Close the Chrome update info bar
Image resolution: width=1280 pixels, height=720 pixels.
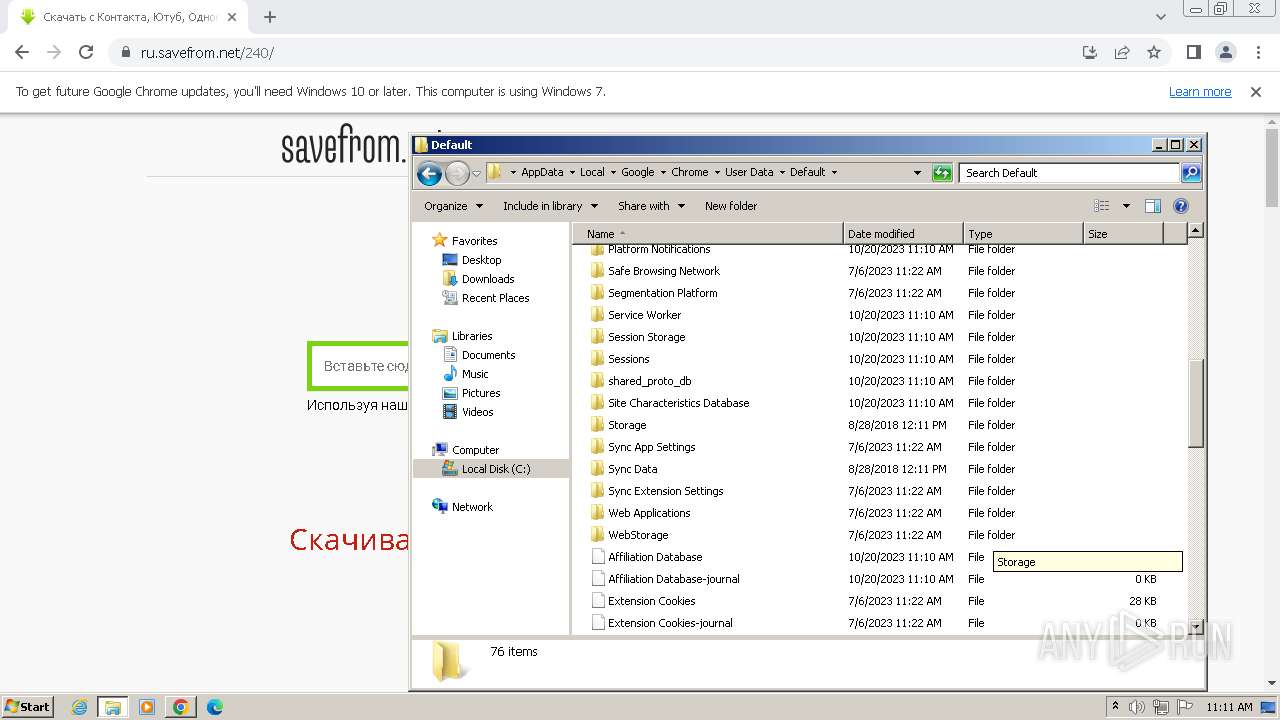pos(1256,92)
